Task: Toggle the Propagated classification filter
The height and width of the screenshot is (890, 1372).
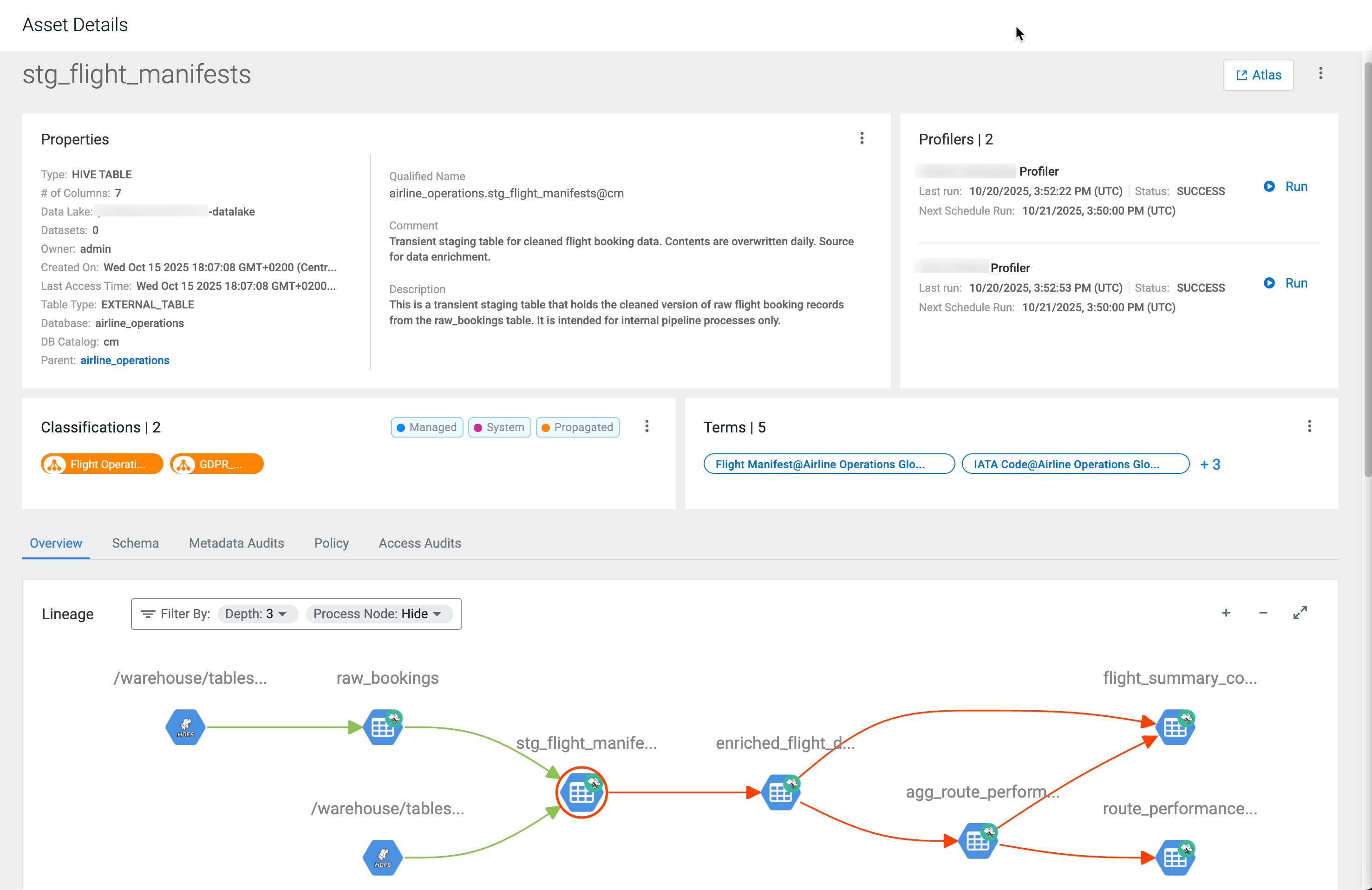Action: 578,427
